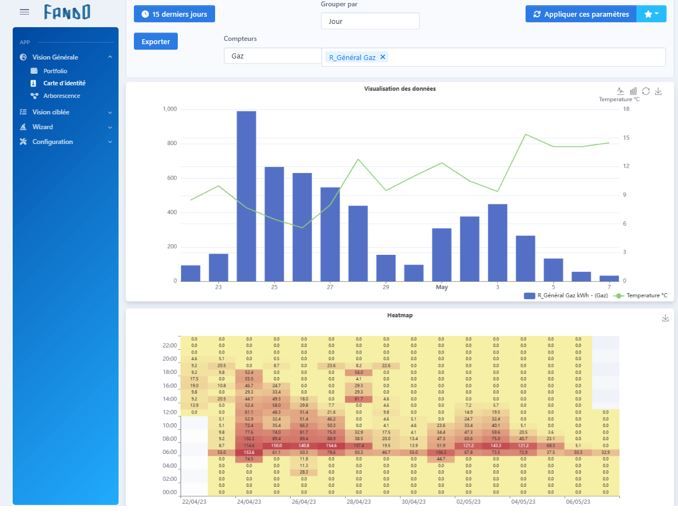678x531 pixels.
Task: Click the Exporter button
Action: pyautogui.click(x=156, y=42)
